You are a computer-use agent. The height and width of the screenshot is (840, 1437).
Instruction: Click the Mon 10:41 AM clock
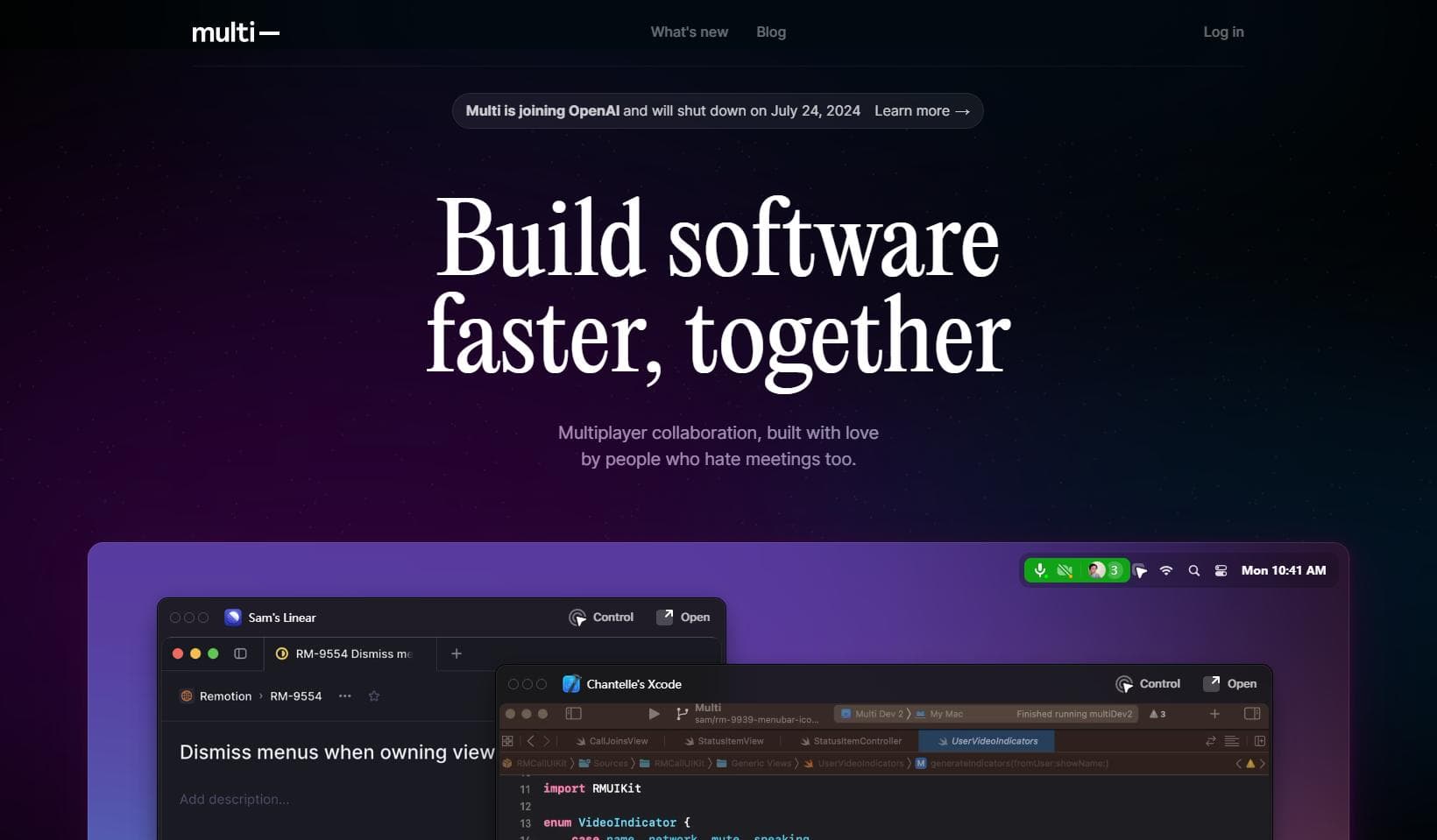click(x=1284, y=570)
